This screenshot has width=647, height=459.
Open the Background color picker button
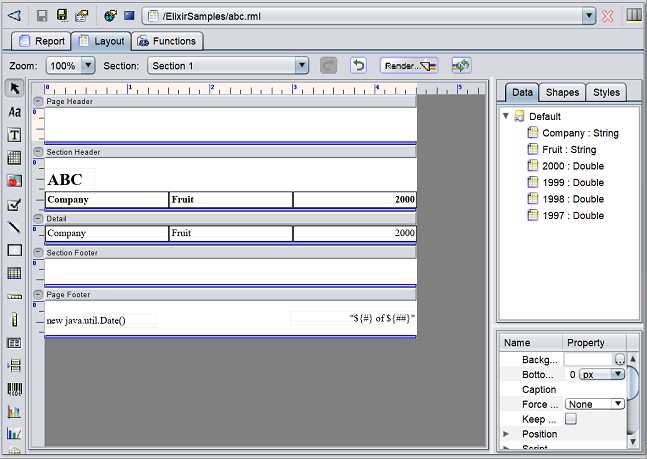[620, 358]
